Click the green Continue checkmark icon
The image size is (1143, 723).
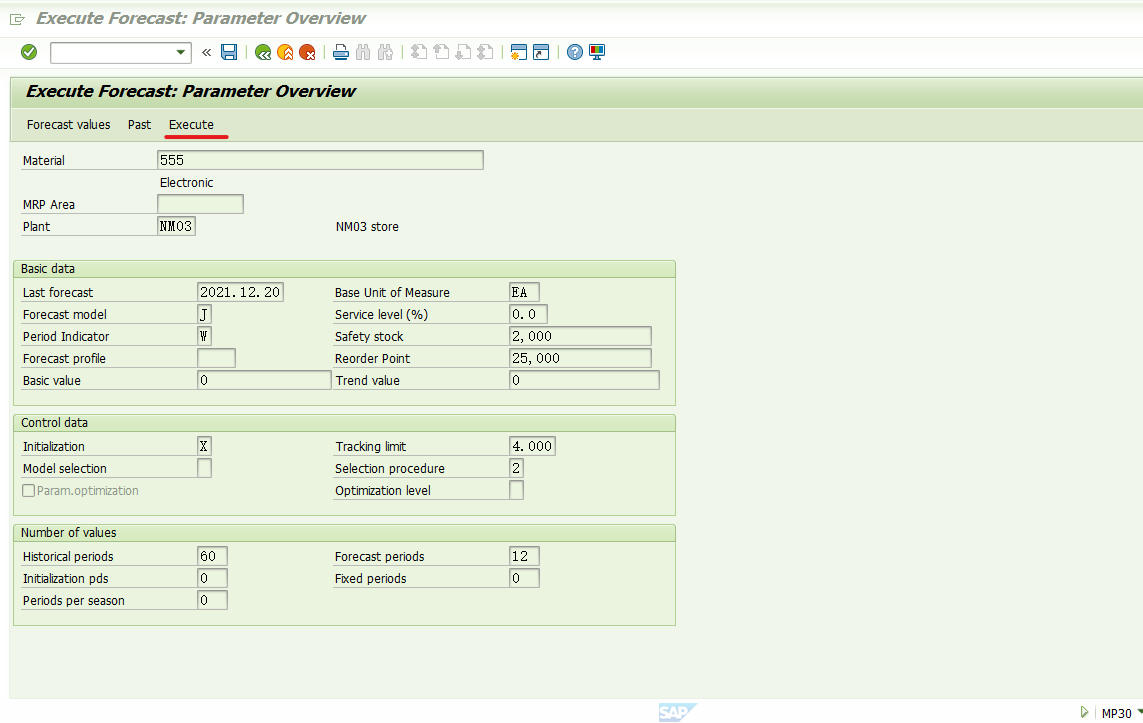click(28, 52)
